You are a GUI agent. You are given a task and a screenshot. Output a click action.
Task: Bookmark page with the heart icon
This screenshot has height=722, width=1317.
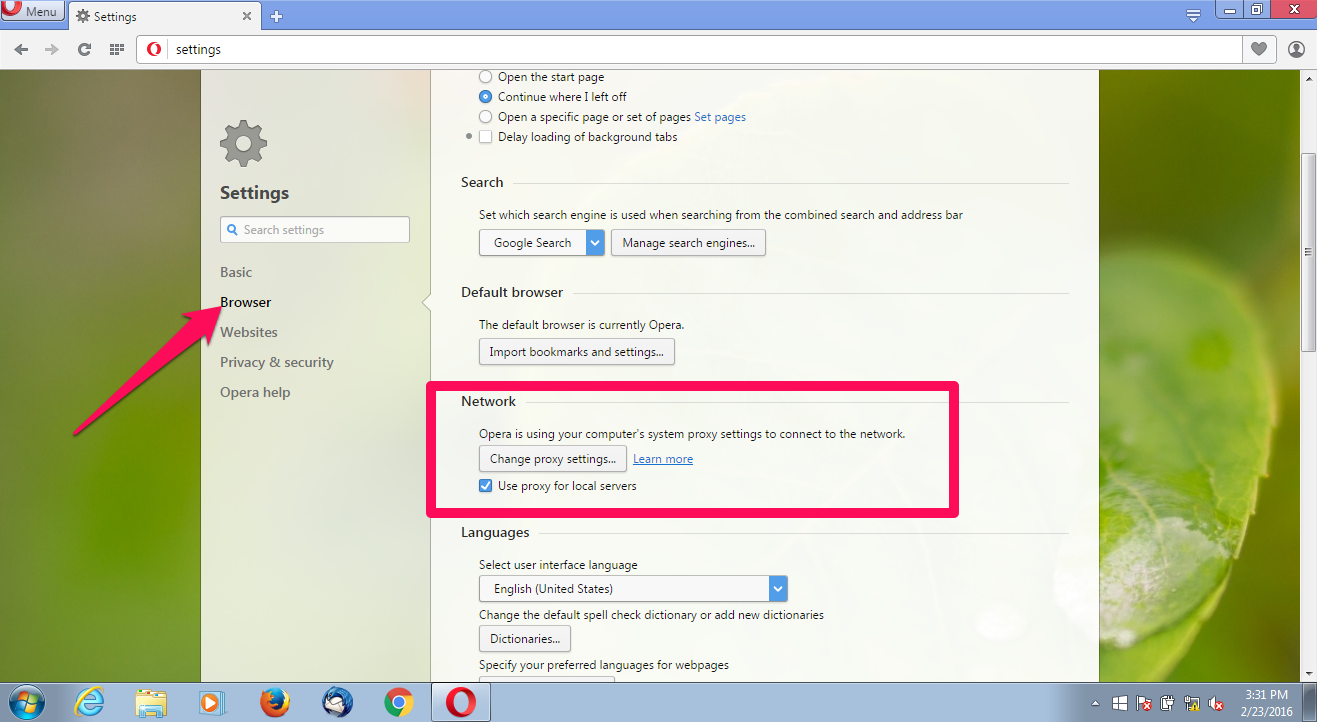pyautogui.click(x=1259, y=49)
